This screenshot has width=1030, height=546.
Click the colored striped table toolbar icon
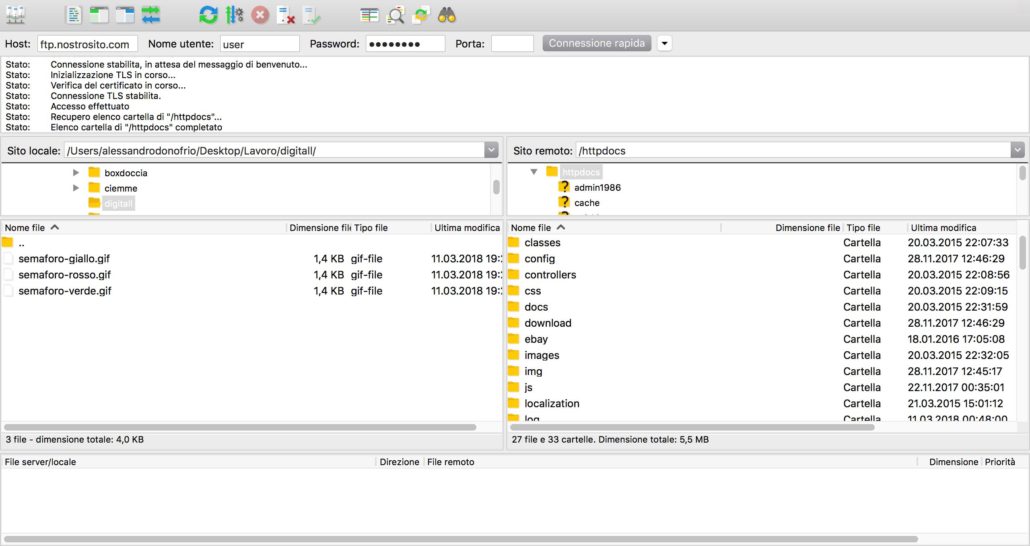pos(369,14)
